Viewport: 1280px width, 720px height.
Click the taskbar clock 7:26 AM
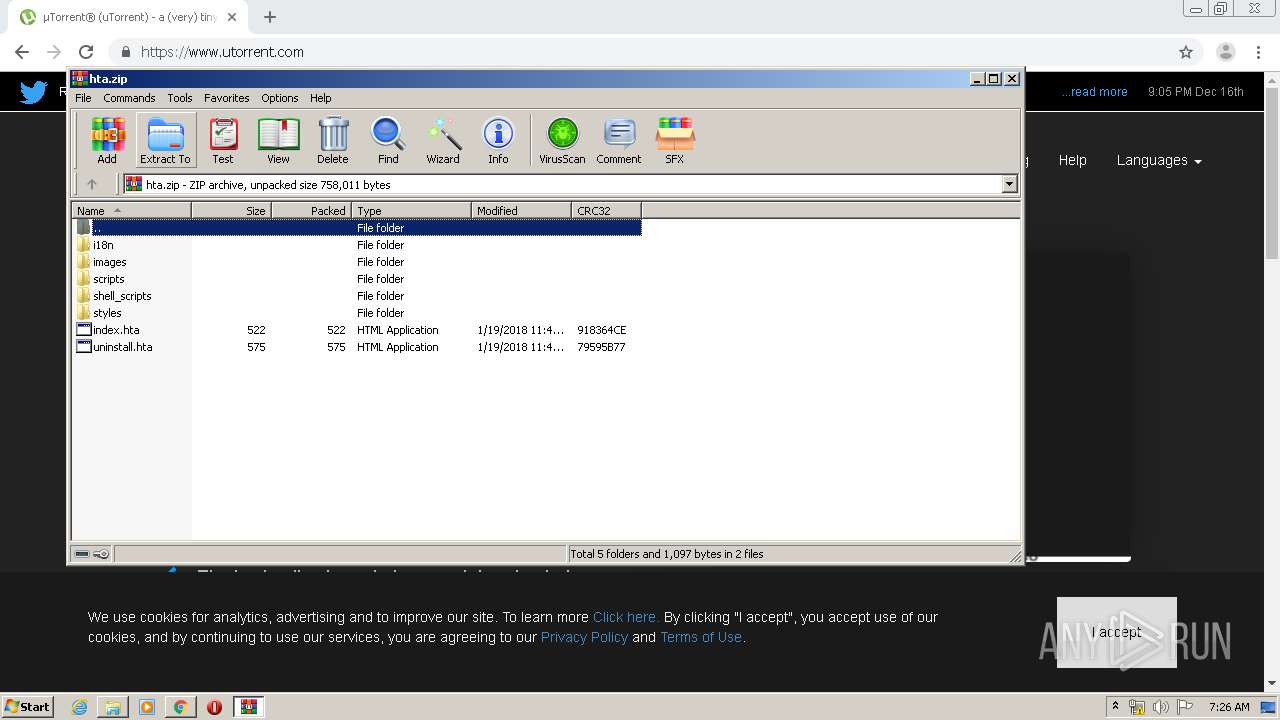click(1229, 707)
